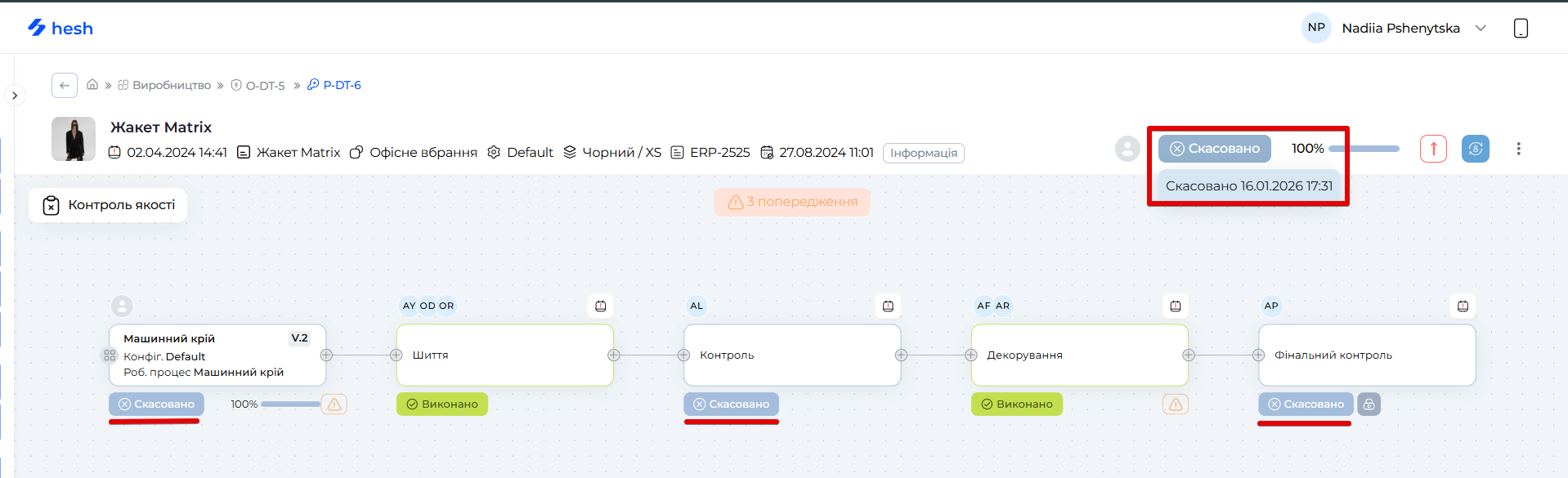This screenshot has height=478, width=1568.
Task: Click the mobile device icon in header
Action: point(1521,29)
